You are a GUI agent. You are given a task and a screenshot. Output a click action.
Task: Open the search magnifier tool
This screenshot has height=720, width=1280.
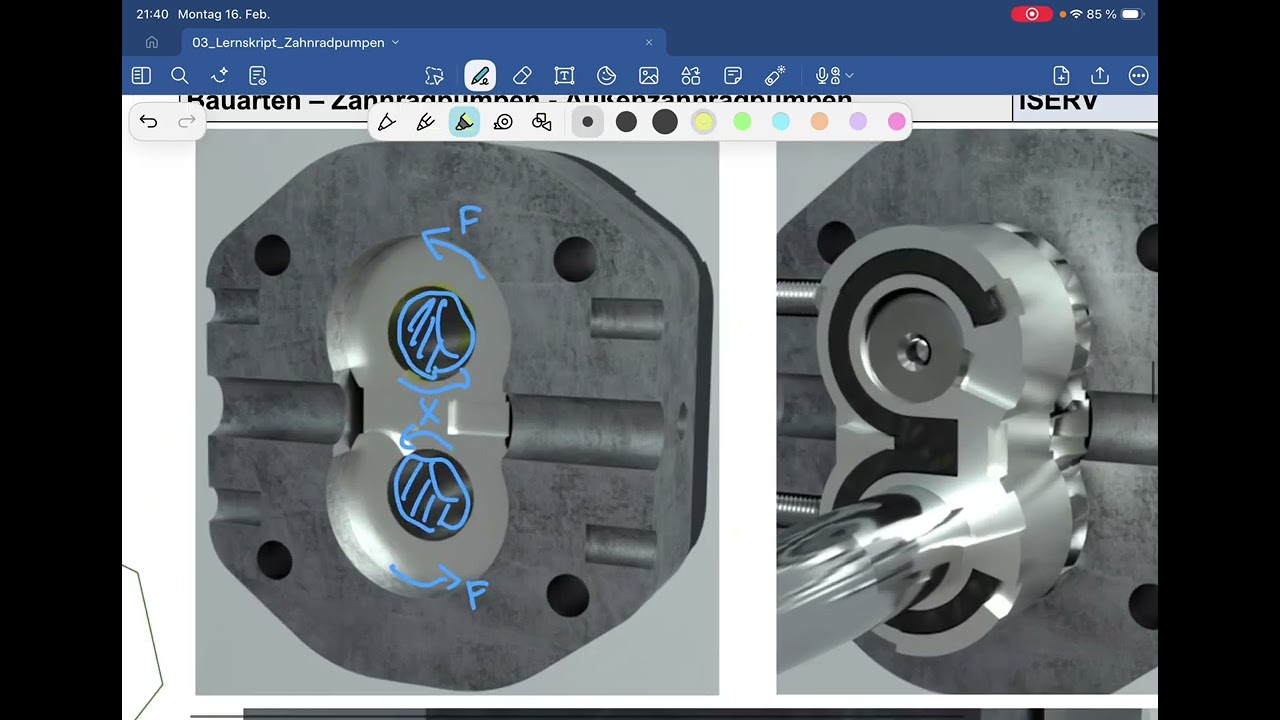click(x=180, y=76)
